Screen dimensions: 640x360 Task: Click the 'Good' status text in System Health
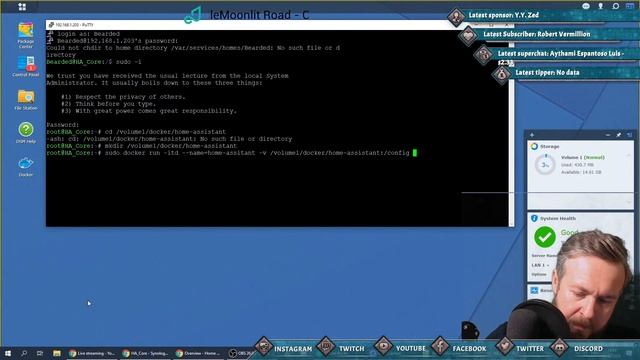569,233
